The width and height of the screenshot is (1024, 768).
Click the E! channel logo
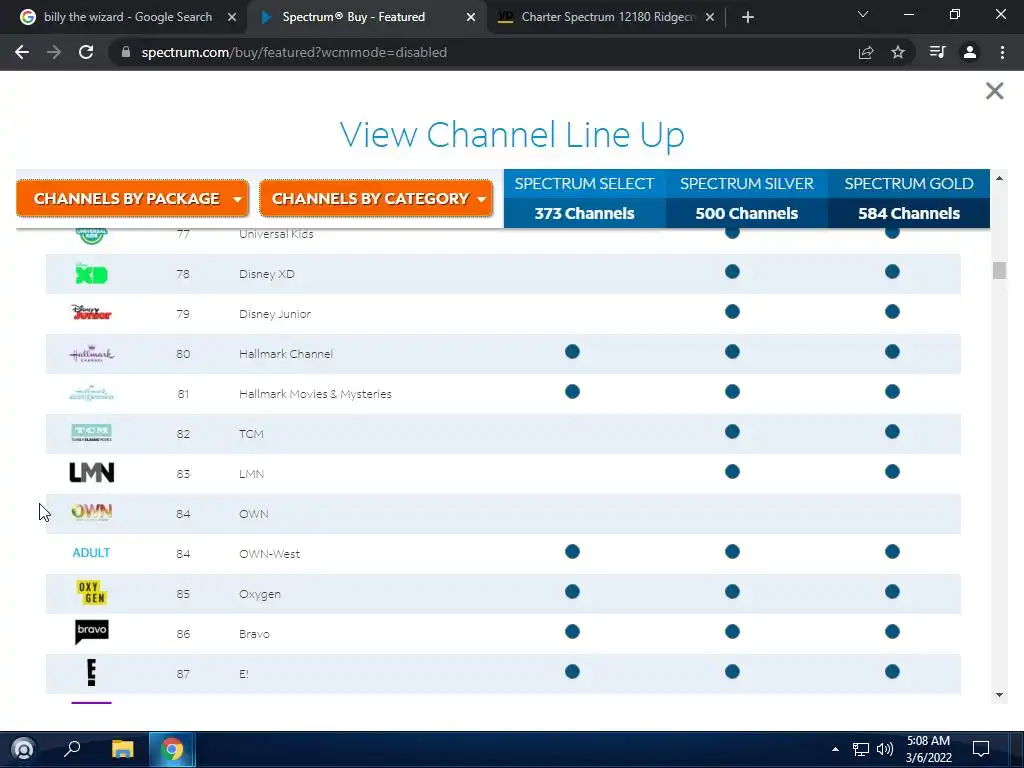pos(91,673)
